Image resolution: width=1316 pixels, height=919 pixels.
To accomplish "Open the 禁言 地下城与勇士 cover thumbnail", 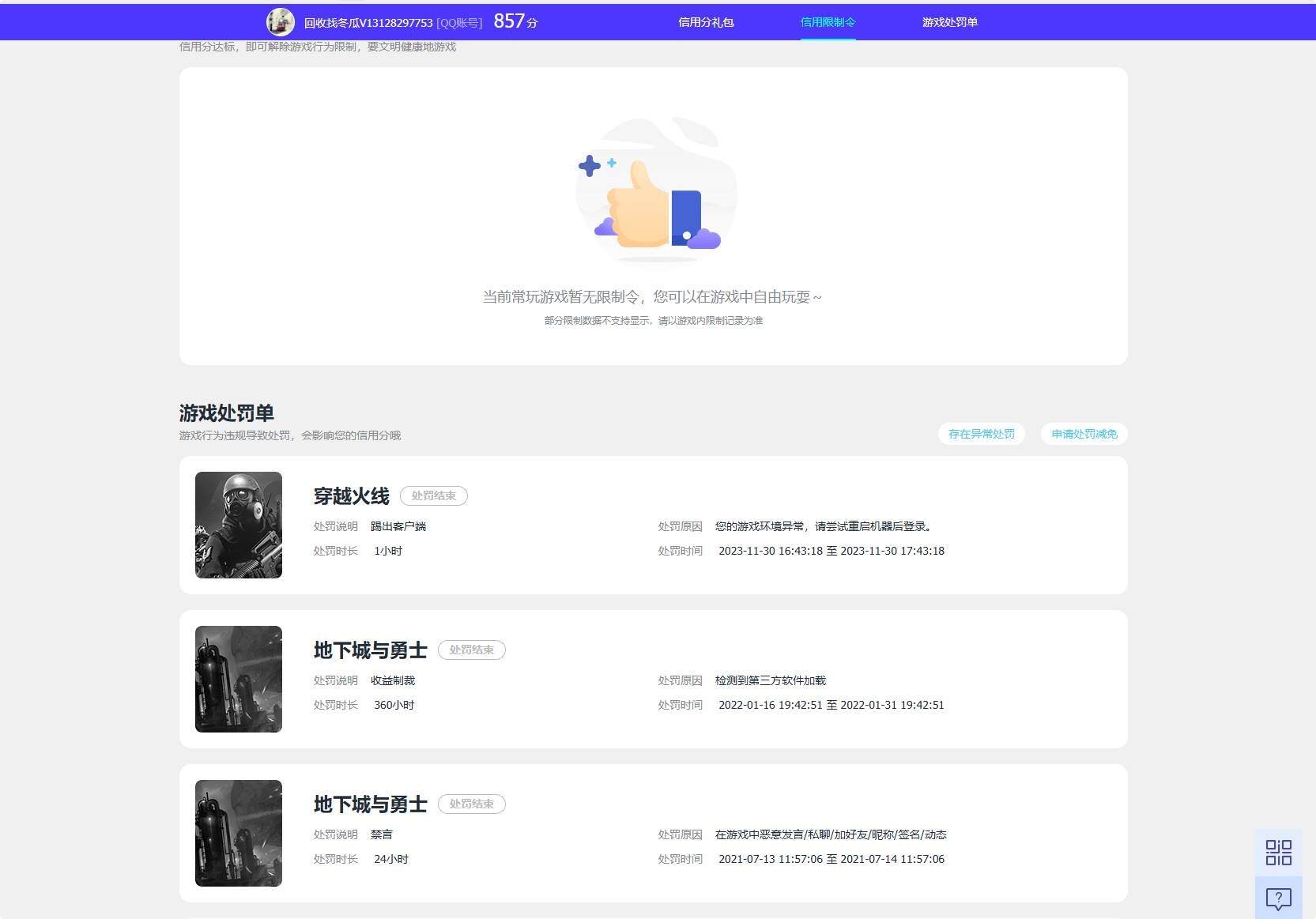I will 239,833.
